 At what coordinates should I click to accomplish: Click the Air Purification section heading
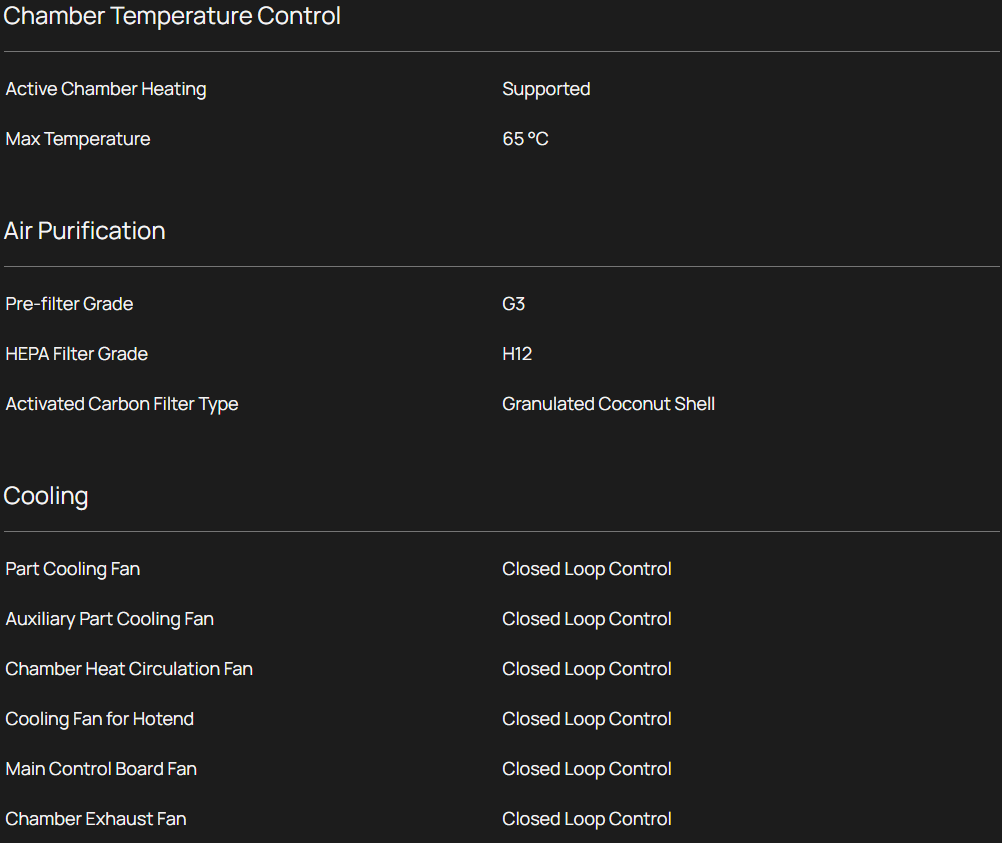[85, 231]
